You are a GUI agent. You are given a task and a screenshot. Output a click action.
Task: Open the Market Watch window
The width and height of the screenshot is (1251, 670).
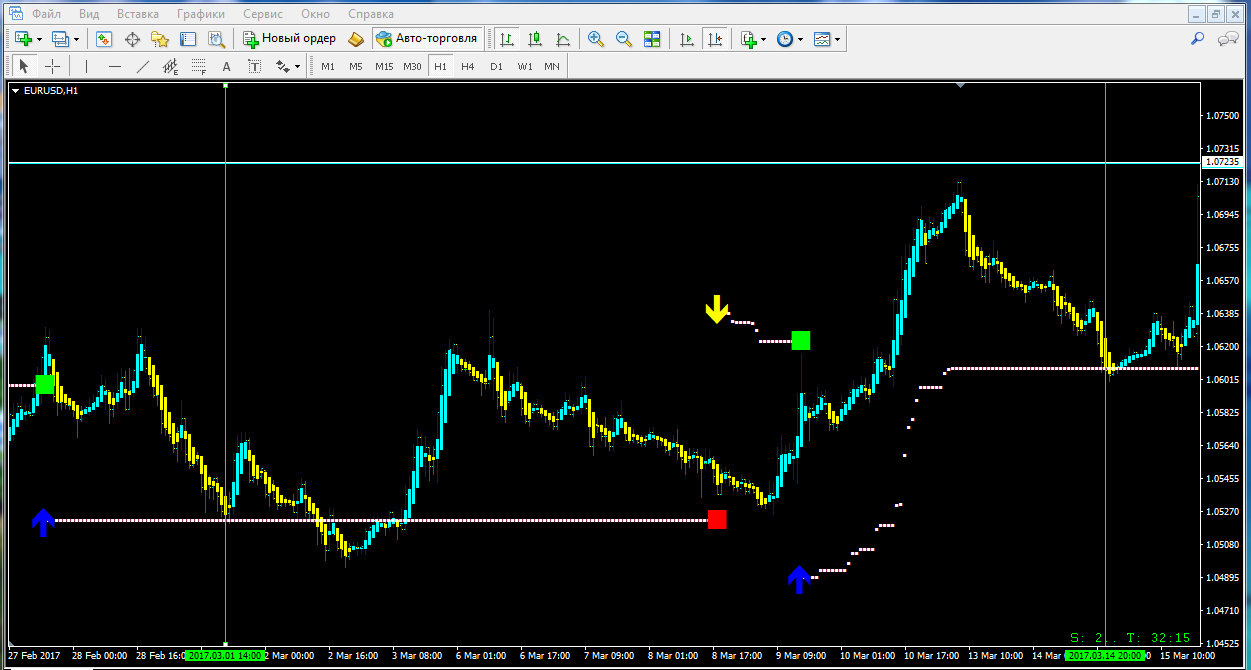coord(104,39)
